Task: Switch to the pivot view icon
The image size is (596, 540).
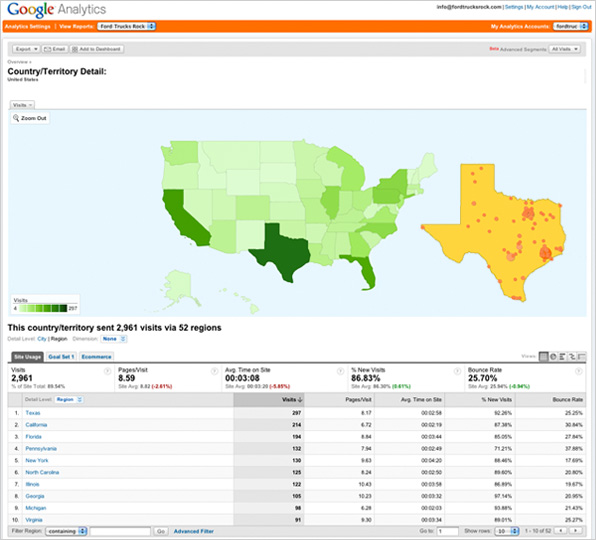Action: click(581, 356)
